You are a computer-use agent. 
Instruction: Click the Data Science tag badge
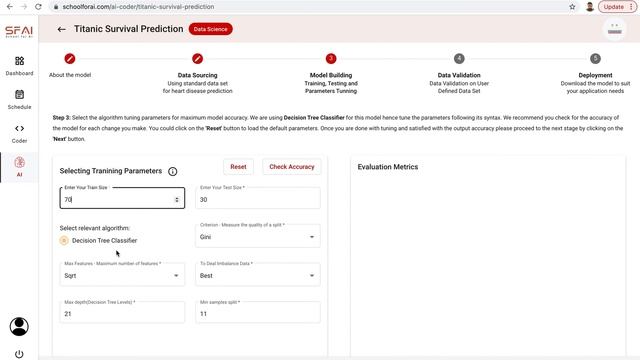(x=211, y=29)
